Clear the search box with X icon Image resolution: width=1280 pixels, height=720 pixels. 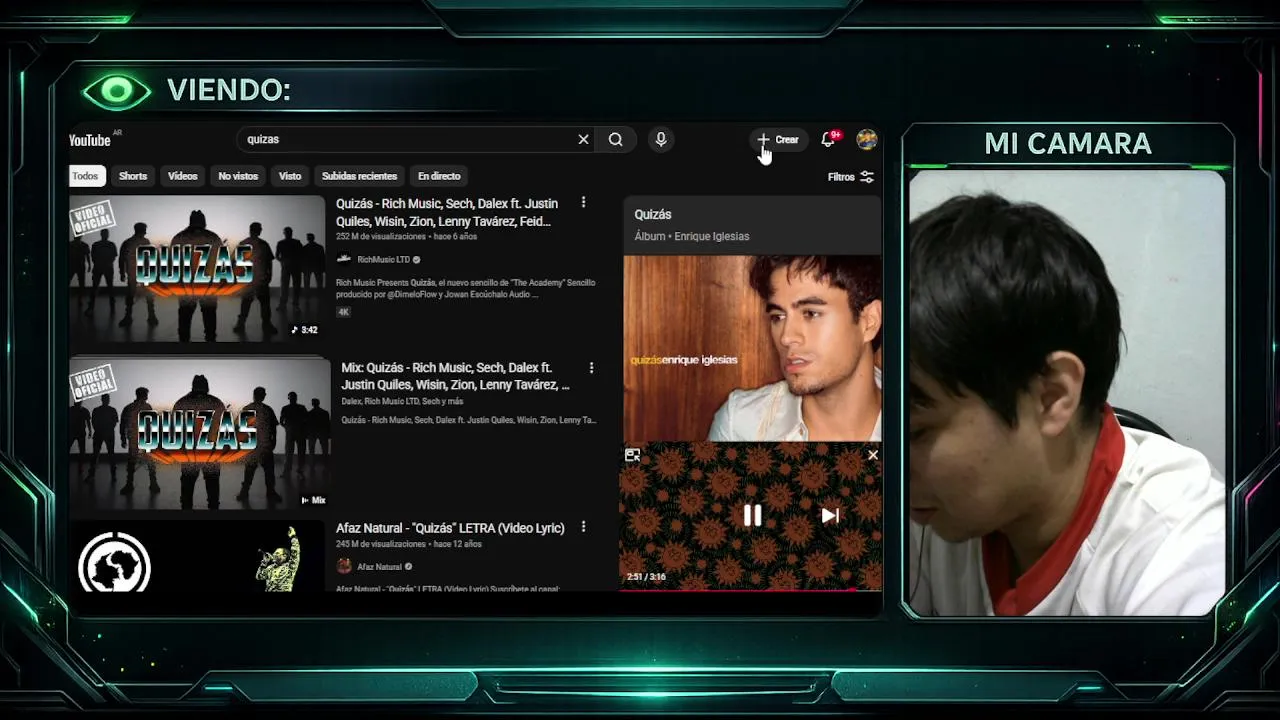(x=583, y=140)
